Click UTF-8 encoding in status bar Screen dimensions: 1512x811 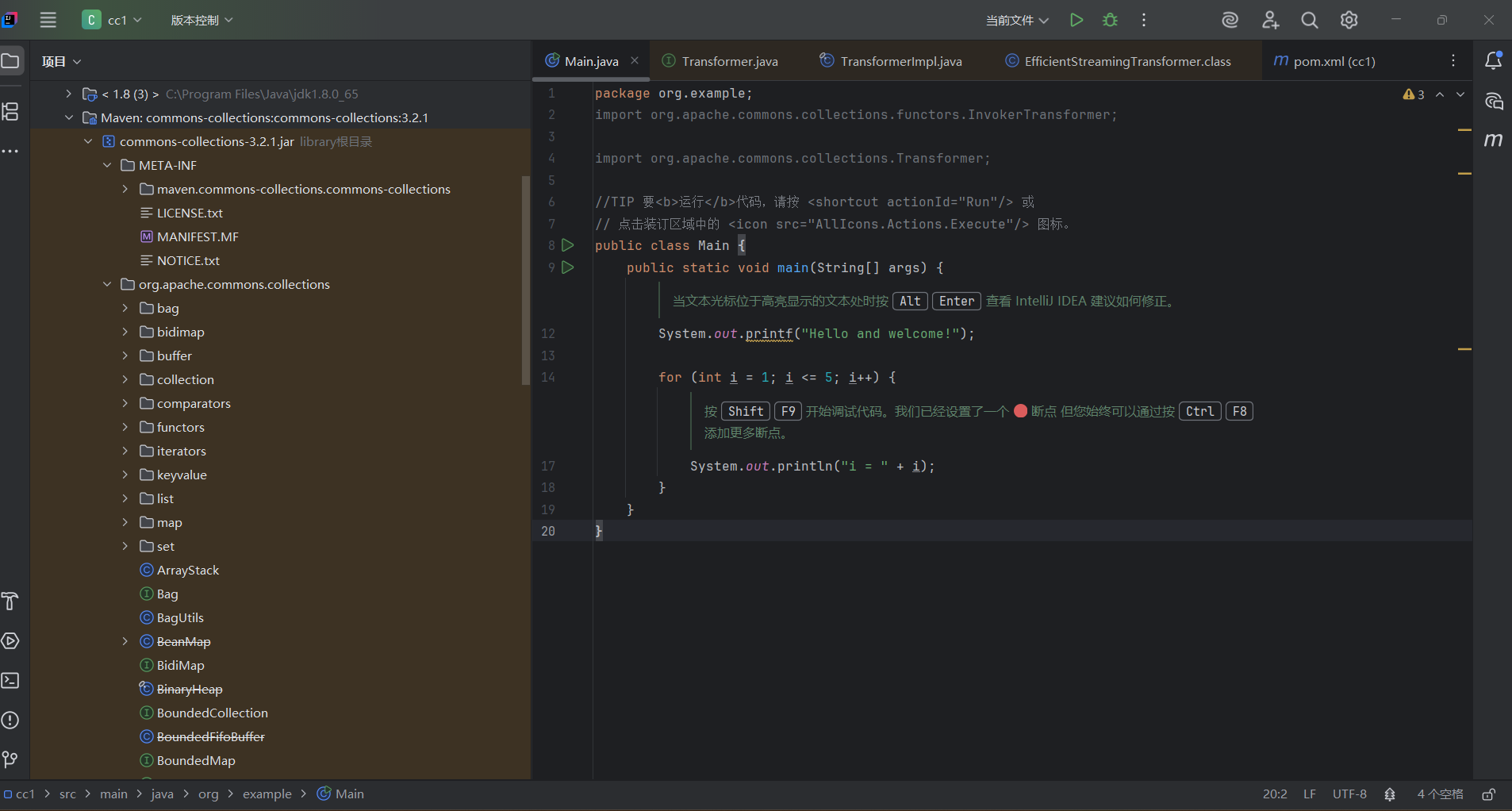[1349, 794]
